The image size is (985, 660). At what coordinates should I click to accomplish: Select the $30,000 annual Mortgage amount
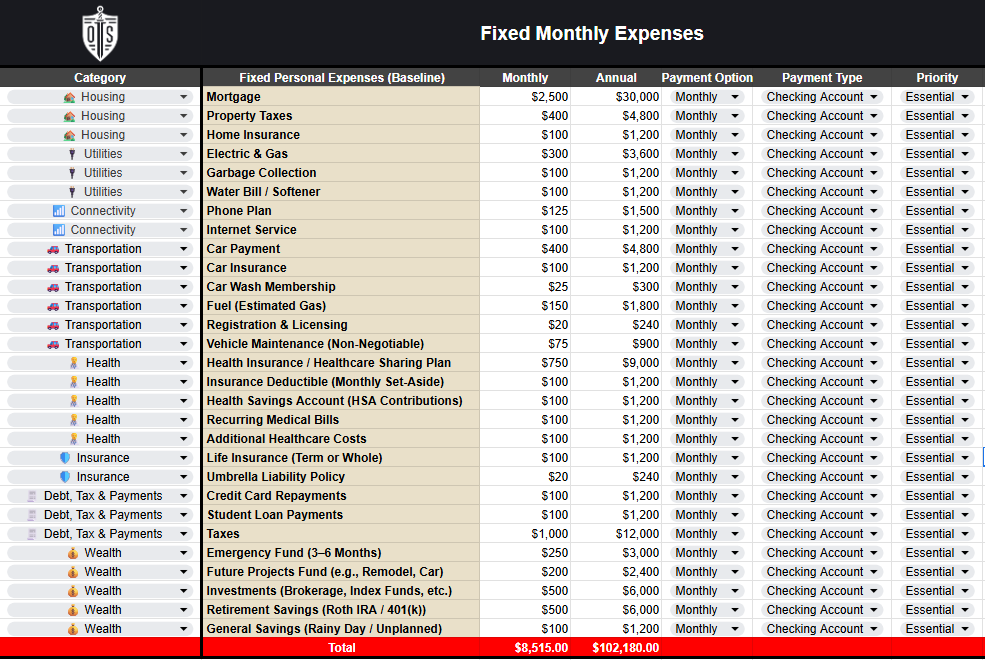(x=616, y=97)
